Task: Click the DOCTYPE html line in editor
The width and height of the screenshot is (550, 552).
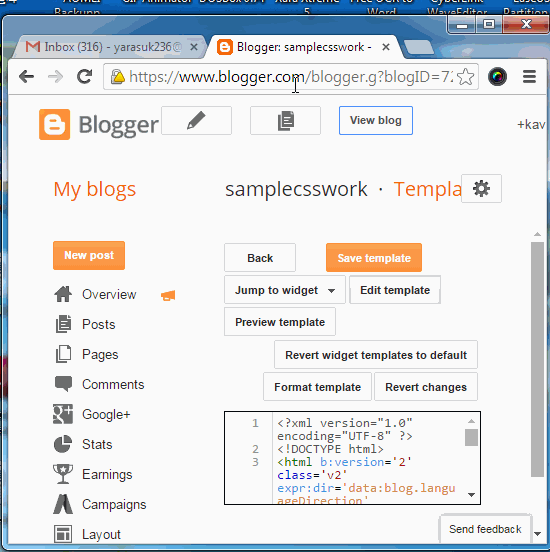Action: (330, 449)
